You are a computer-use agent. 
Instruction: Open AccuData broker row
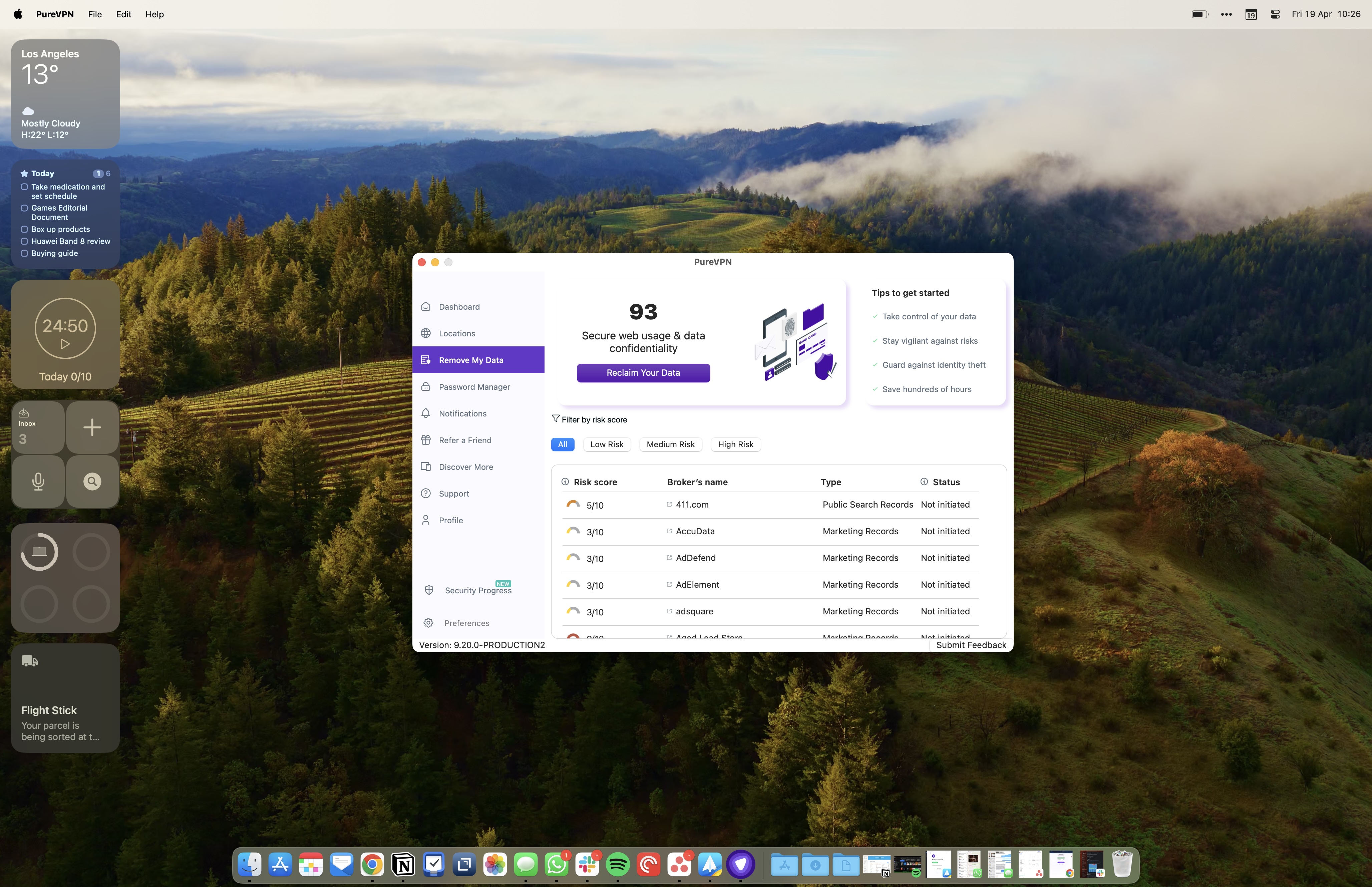695,531
